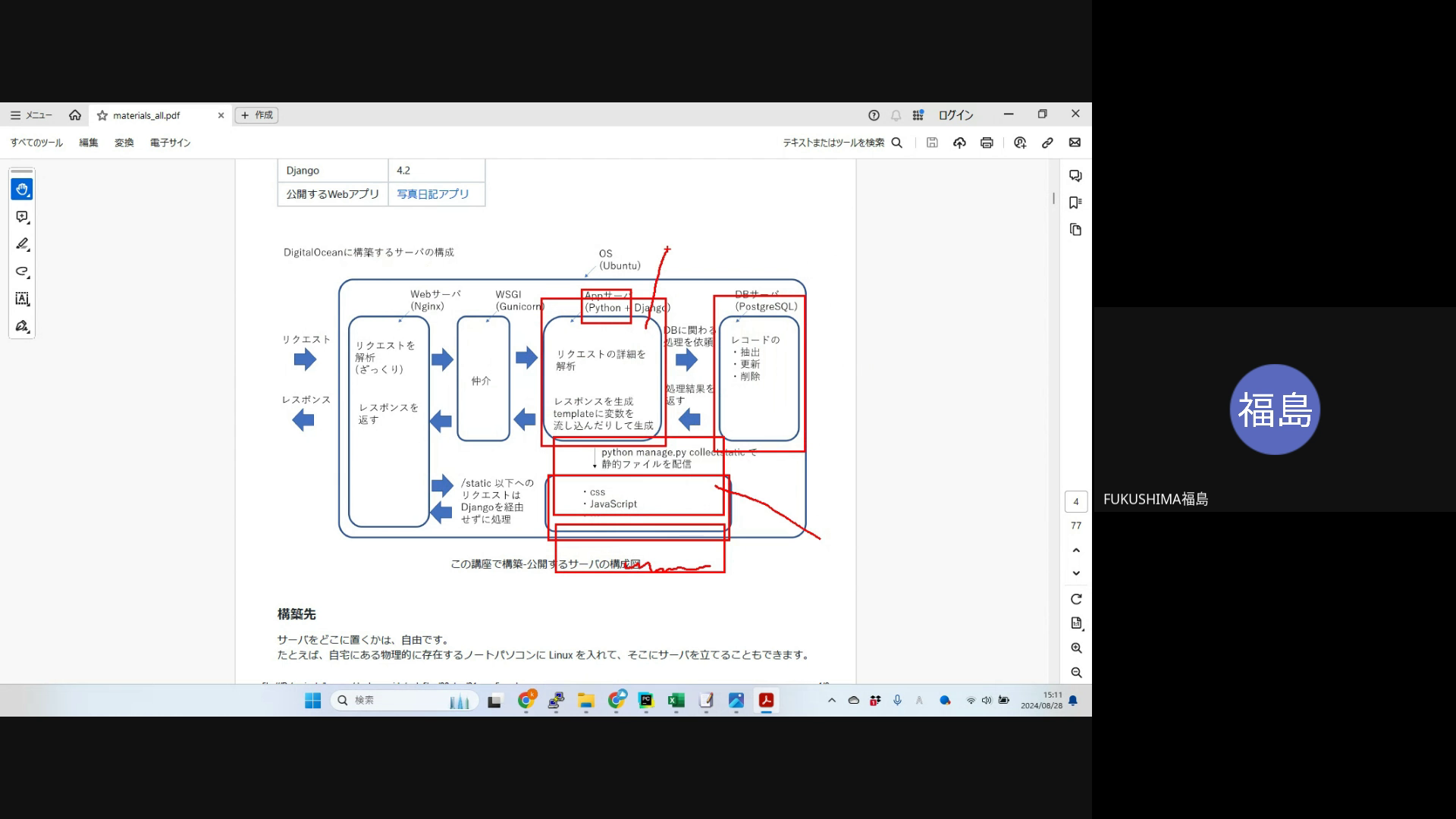The height and width of the screenshot is (819, 1456).
Task: Go to previous page with up chevron
Action: tap(1076, 551)
